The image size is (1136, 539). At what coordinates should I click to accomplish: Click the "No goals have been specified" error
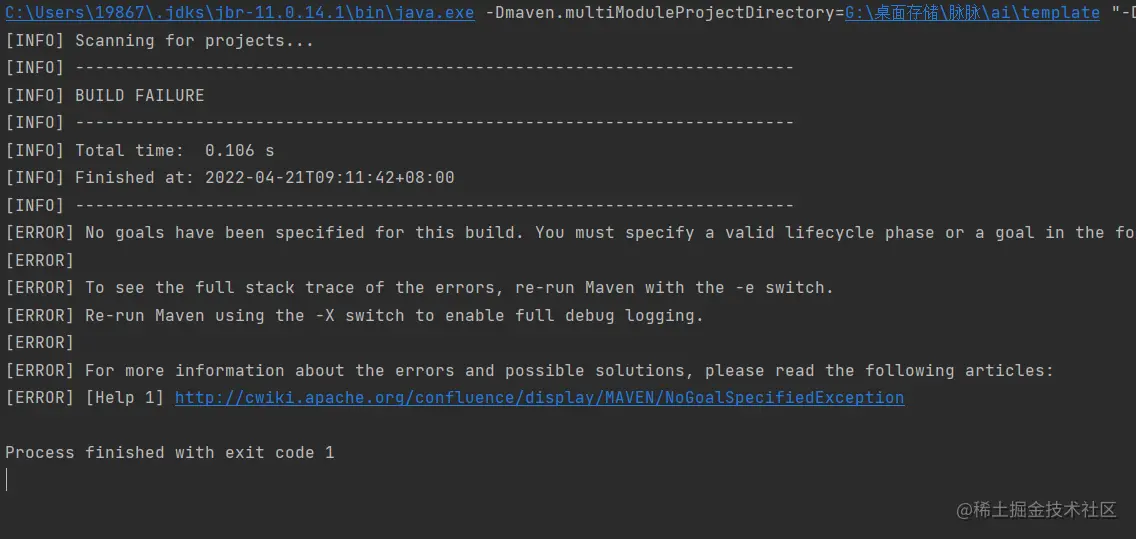click(569, 233)
